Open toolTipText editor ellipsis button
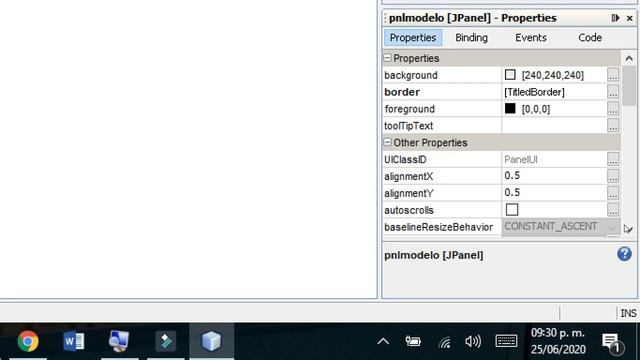The height and width of the screenshot is (360, 640). [613, 126]
